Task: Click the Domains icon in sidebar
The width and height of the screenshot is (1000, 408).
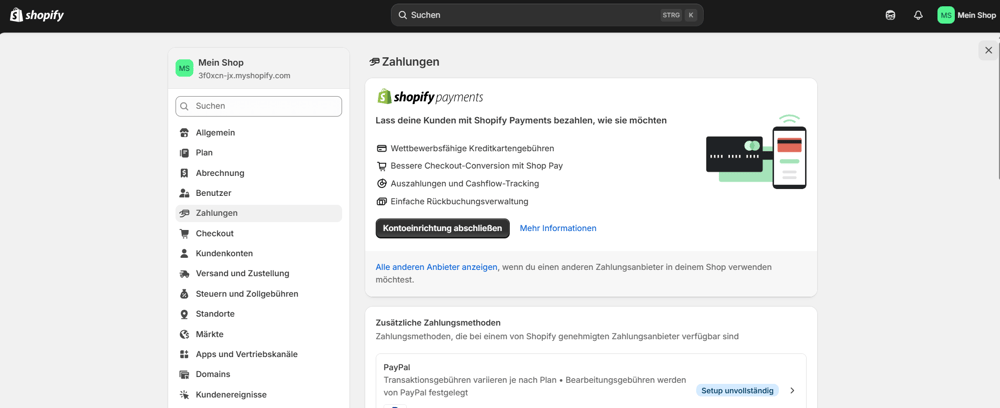Action: pyautogui.click(x=184, y=375)
